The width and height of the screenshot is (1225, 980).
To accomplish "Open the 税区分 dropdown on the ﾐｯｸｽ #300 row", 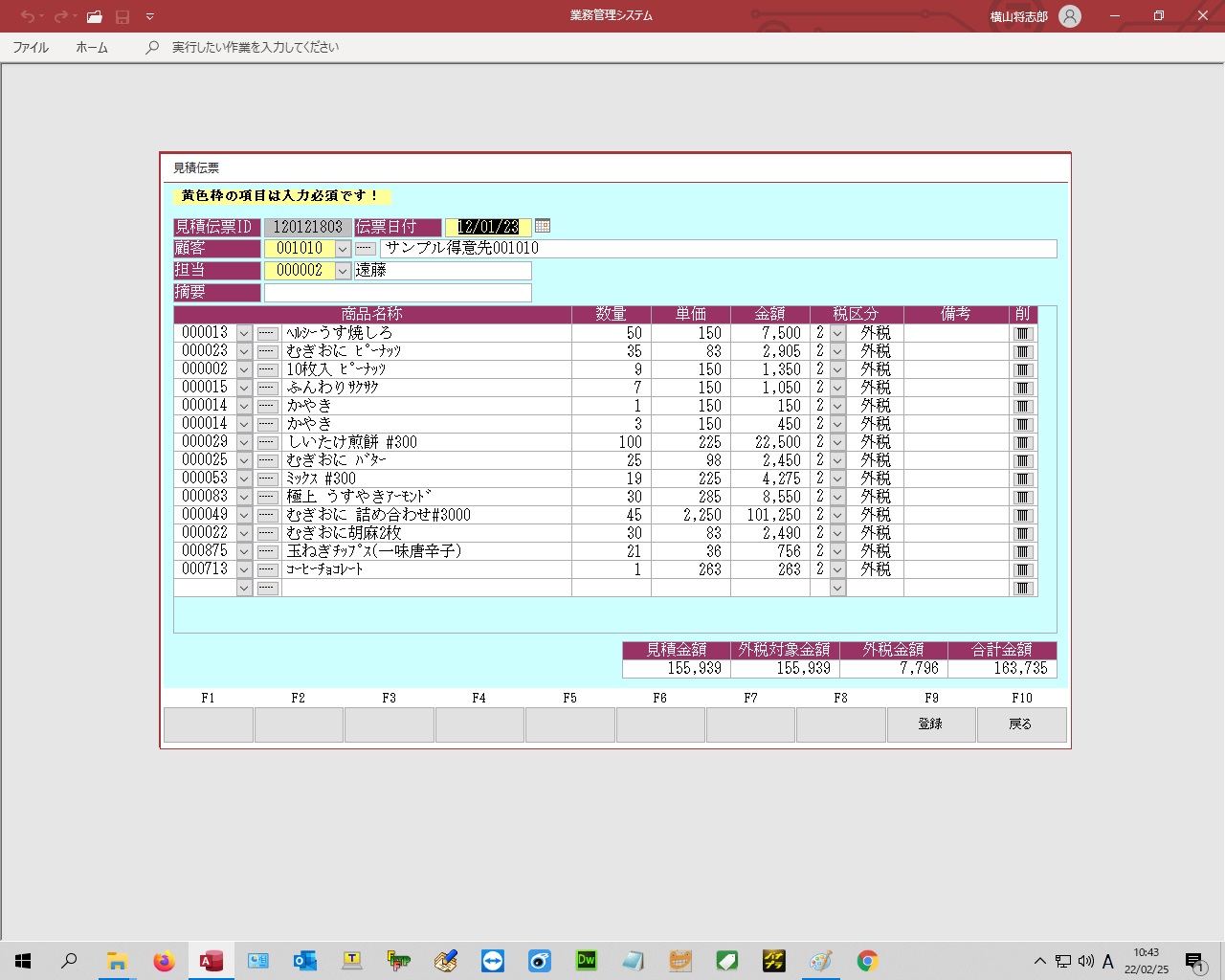I will (x=837, y=479).
